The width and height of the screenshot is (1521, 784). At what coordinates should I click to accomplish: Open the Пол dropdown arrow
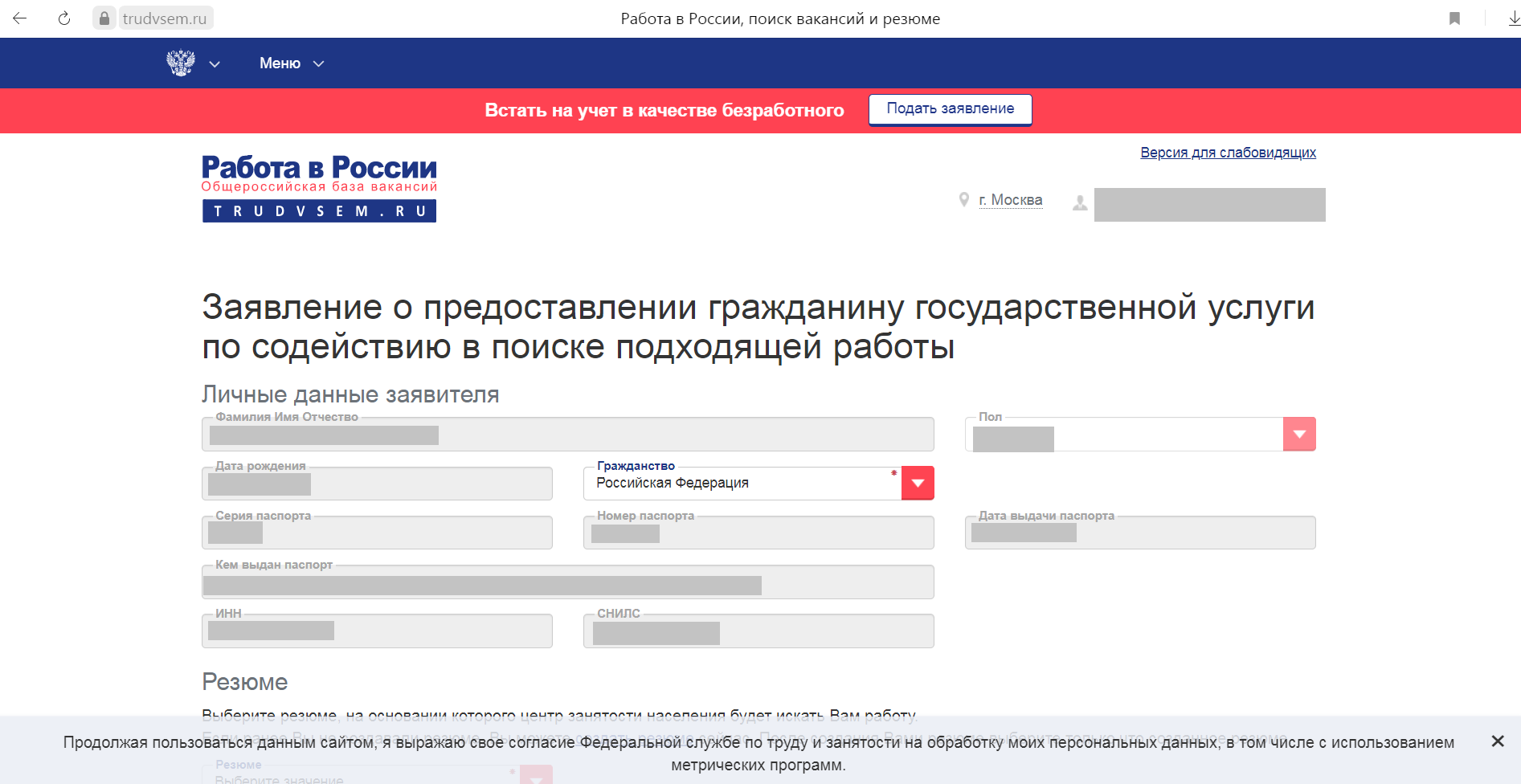click(1299, 435)
